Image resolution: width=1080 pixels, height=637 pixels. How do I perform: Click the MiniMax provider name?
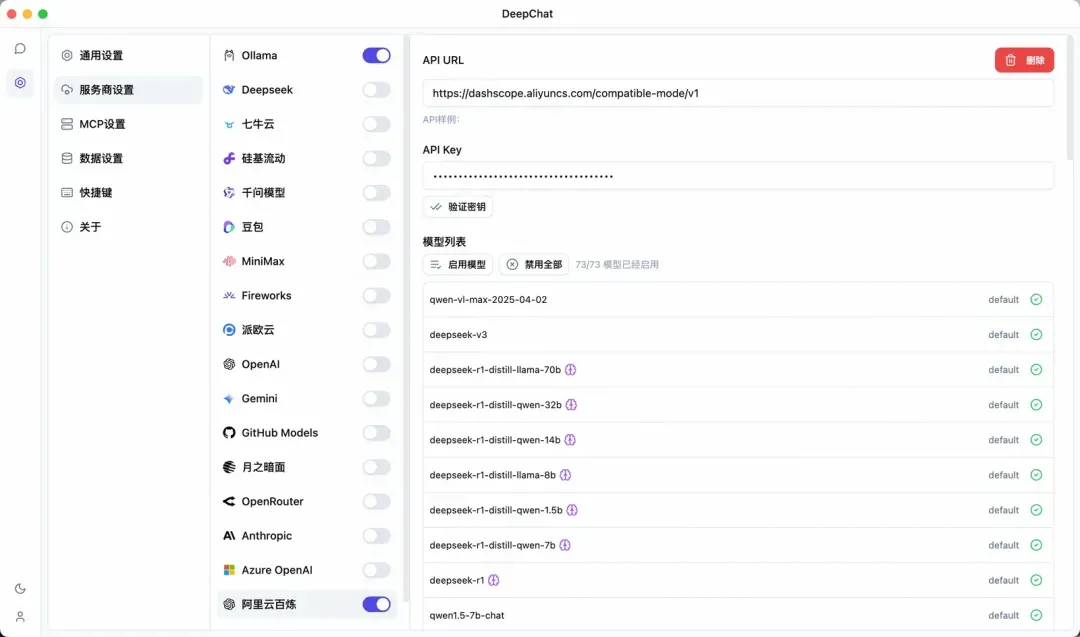263,262
